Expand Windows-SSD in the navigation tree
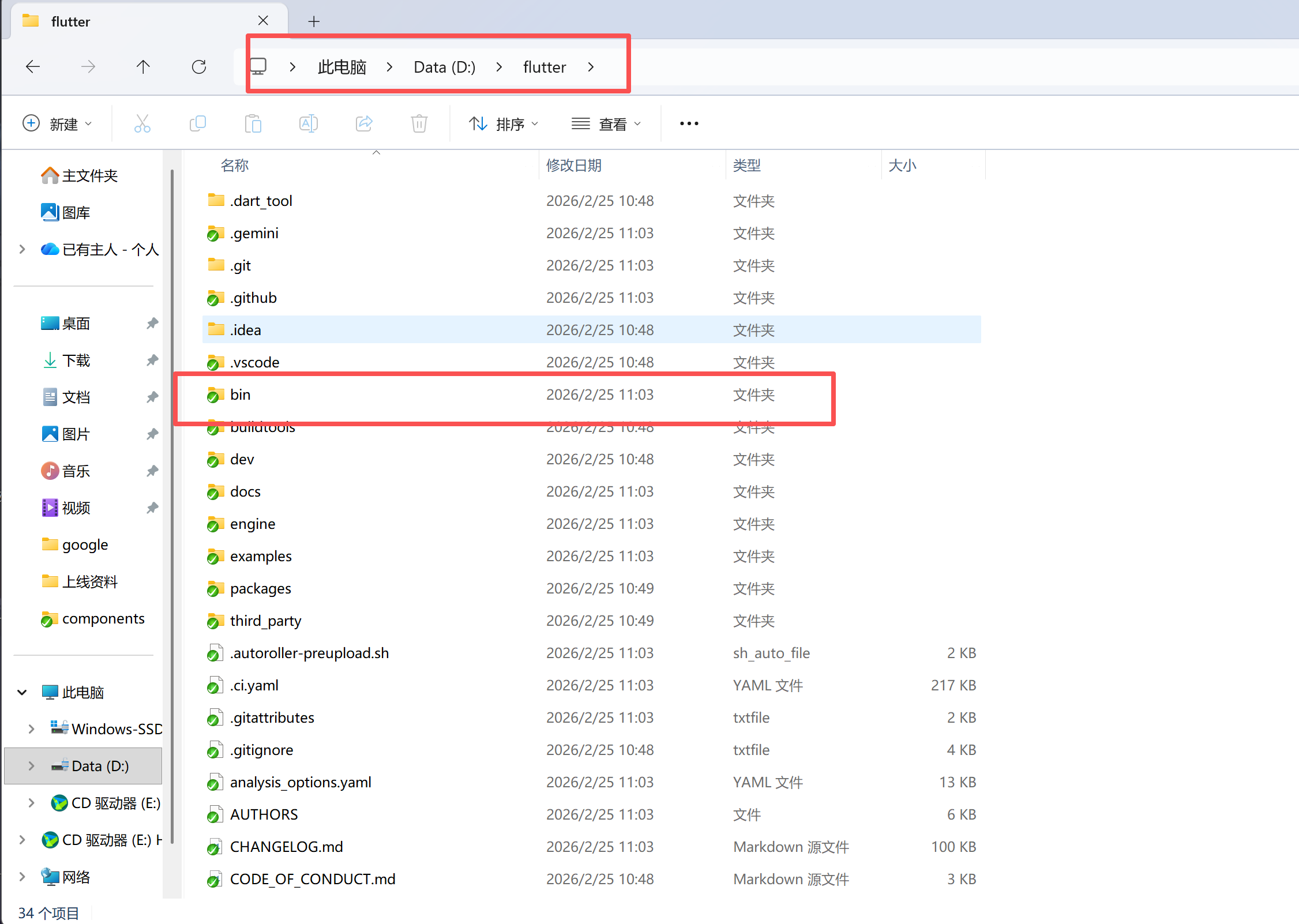This screenshot has width=1299, height=924. click(x=32, y=729)
